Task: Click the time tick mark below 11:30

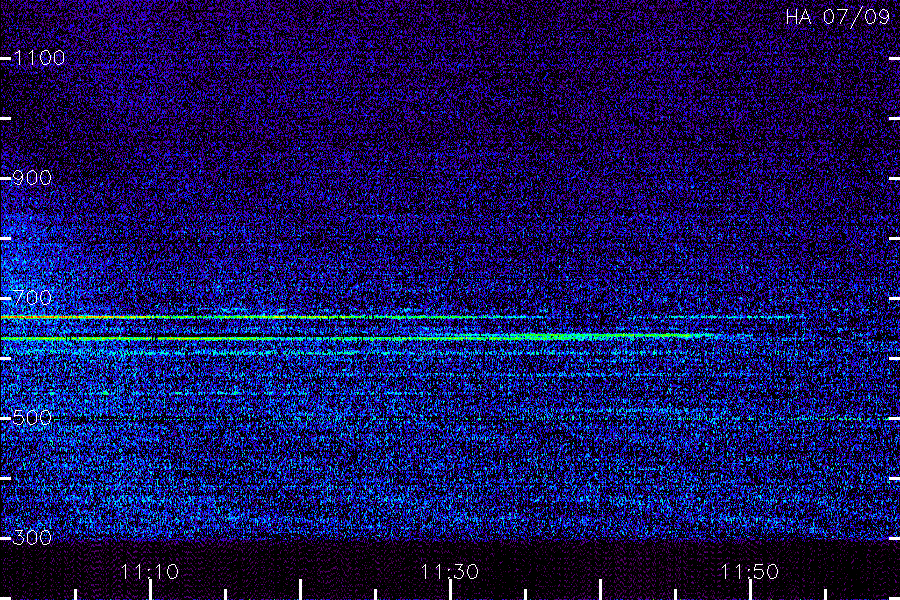Action: click(x=451, y=590)
